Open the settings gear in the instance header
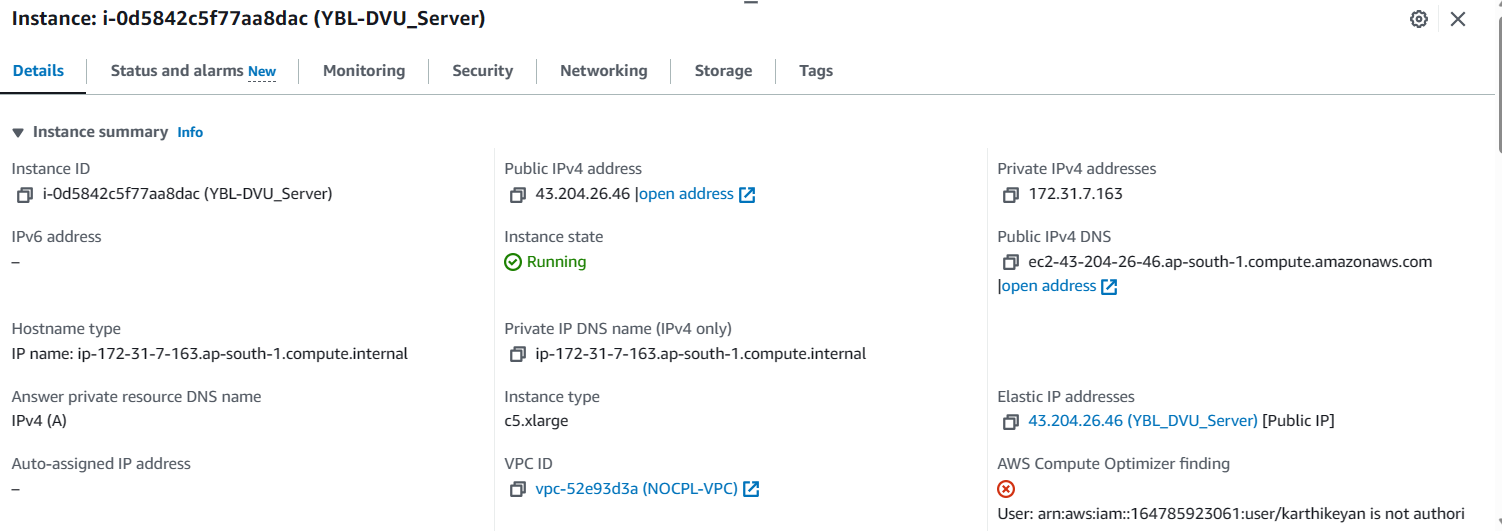This screenshot has width=1502, height=531. click(1418, 19)
